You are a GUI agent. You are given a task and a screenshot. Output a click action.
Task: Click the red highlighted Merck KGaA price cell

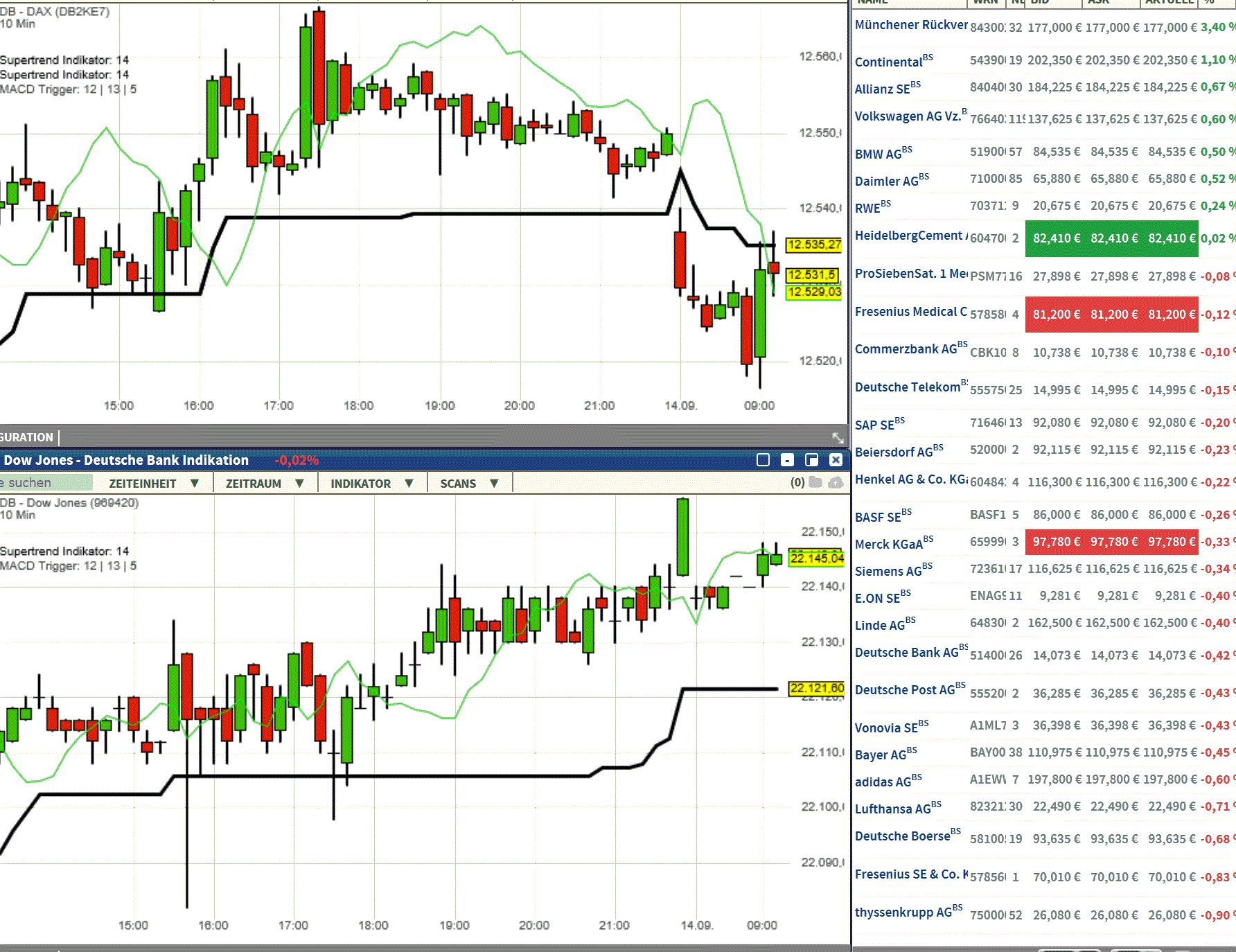pos(1111,542)
